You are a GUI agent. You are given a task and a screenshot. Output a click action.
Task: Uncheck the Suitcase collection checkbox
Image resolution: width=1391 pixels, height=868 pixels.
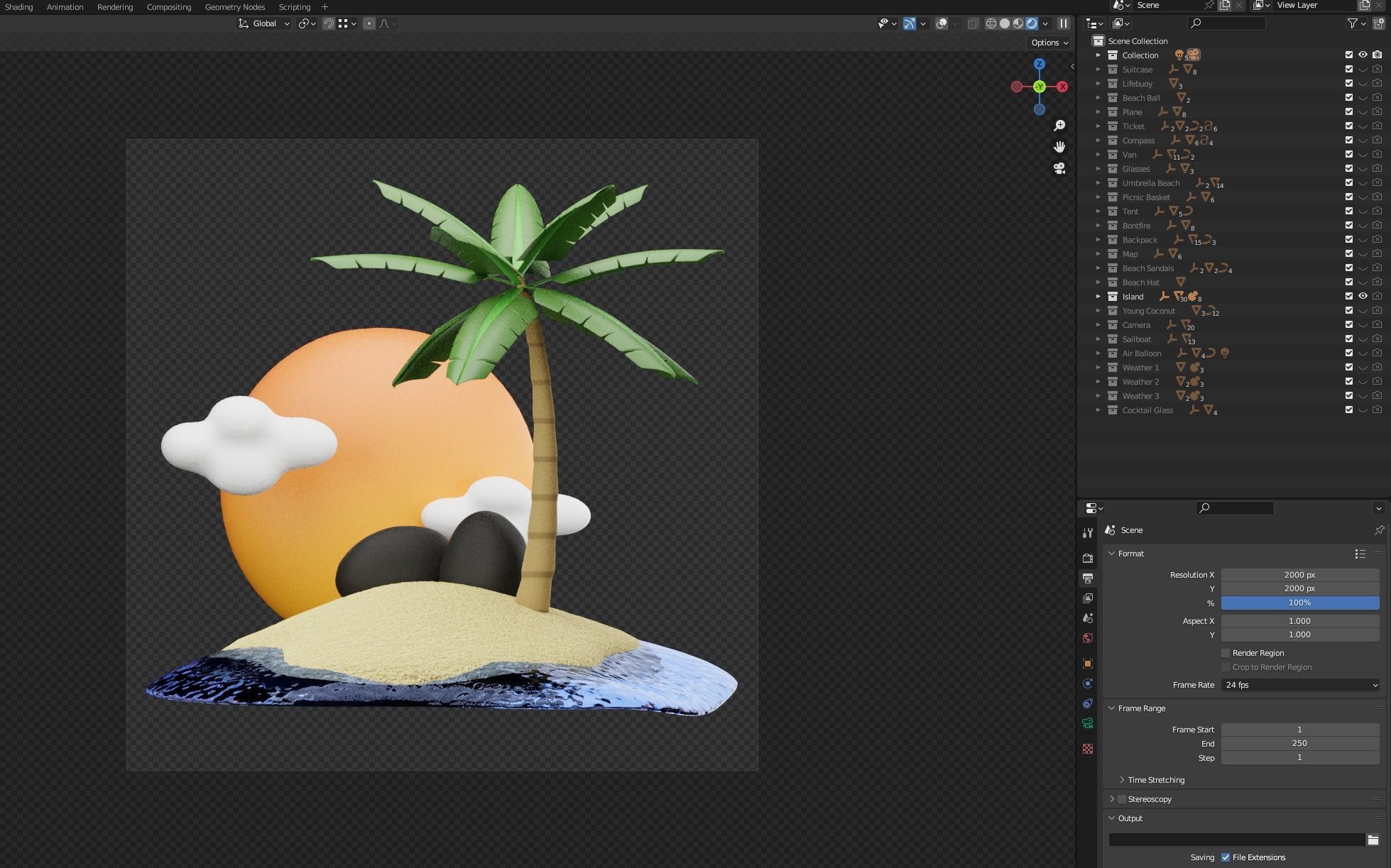coord(1349,69)
